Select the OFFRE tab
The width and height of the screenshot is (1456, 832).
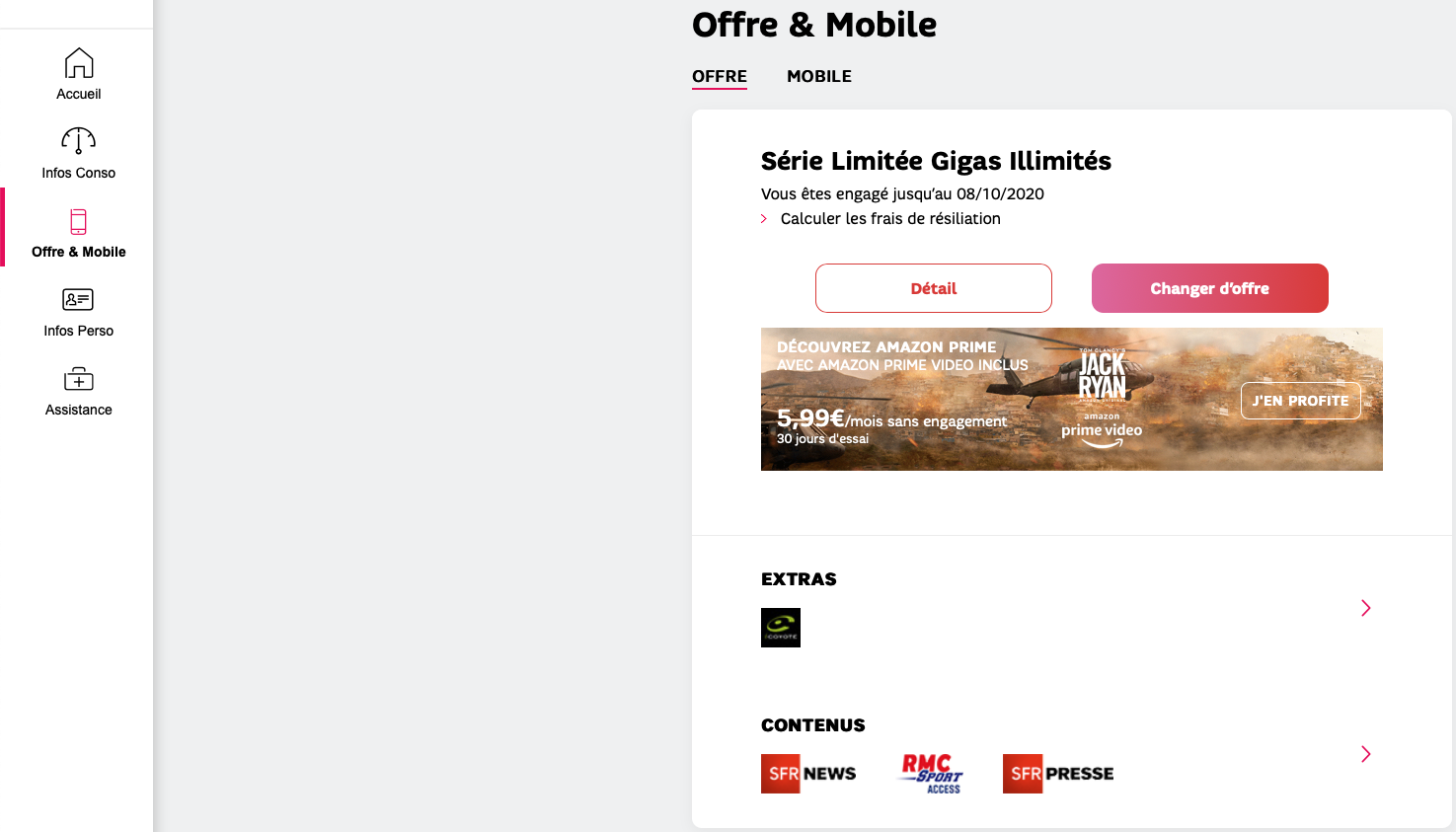click(x=720, y=77)
